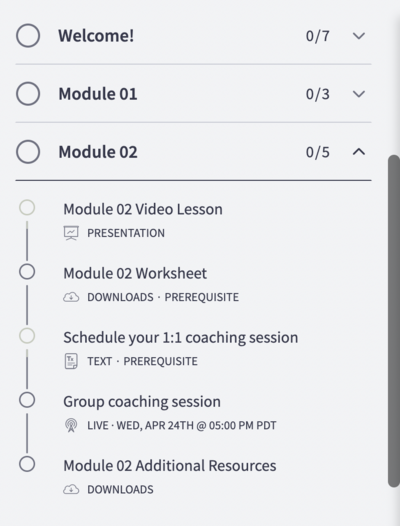Click the live broadcast icon under Group coaching
The image size is (400, 526).
(x=71, y=425)
